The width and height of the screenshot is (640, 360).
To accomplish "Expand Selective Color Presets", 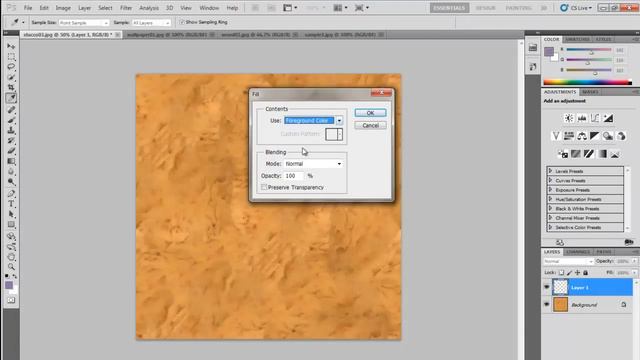I will [550, 227].
